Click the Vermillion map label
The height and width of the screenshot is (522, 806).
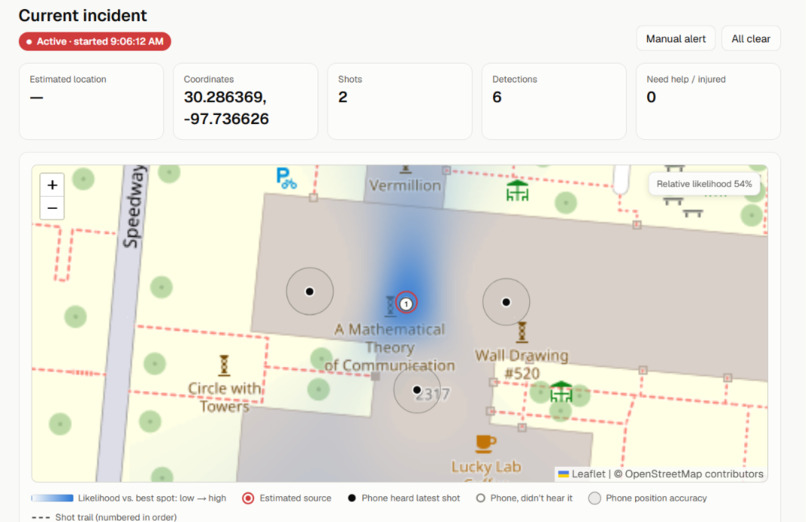coord(405,185)
